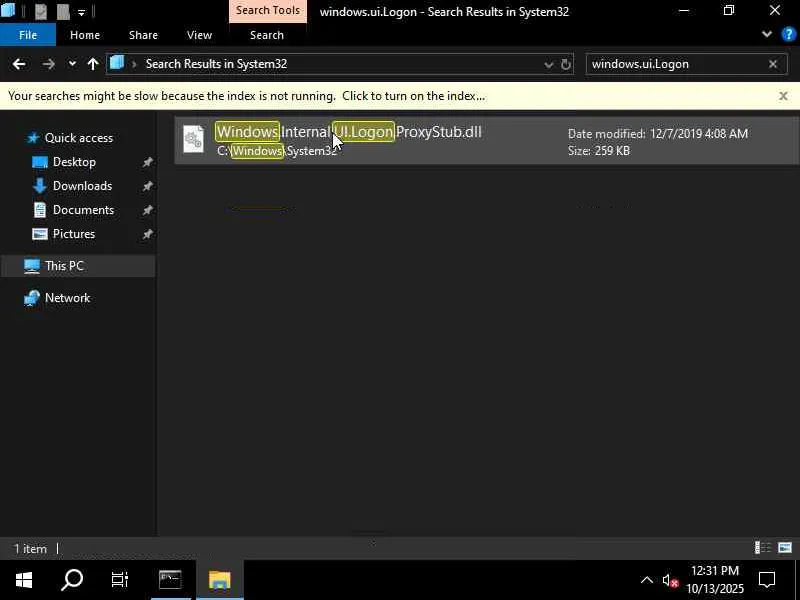Click the pin icon next to Desktop
The height and width of the screenshot is (600, 800).
pos(147,162)
